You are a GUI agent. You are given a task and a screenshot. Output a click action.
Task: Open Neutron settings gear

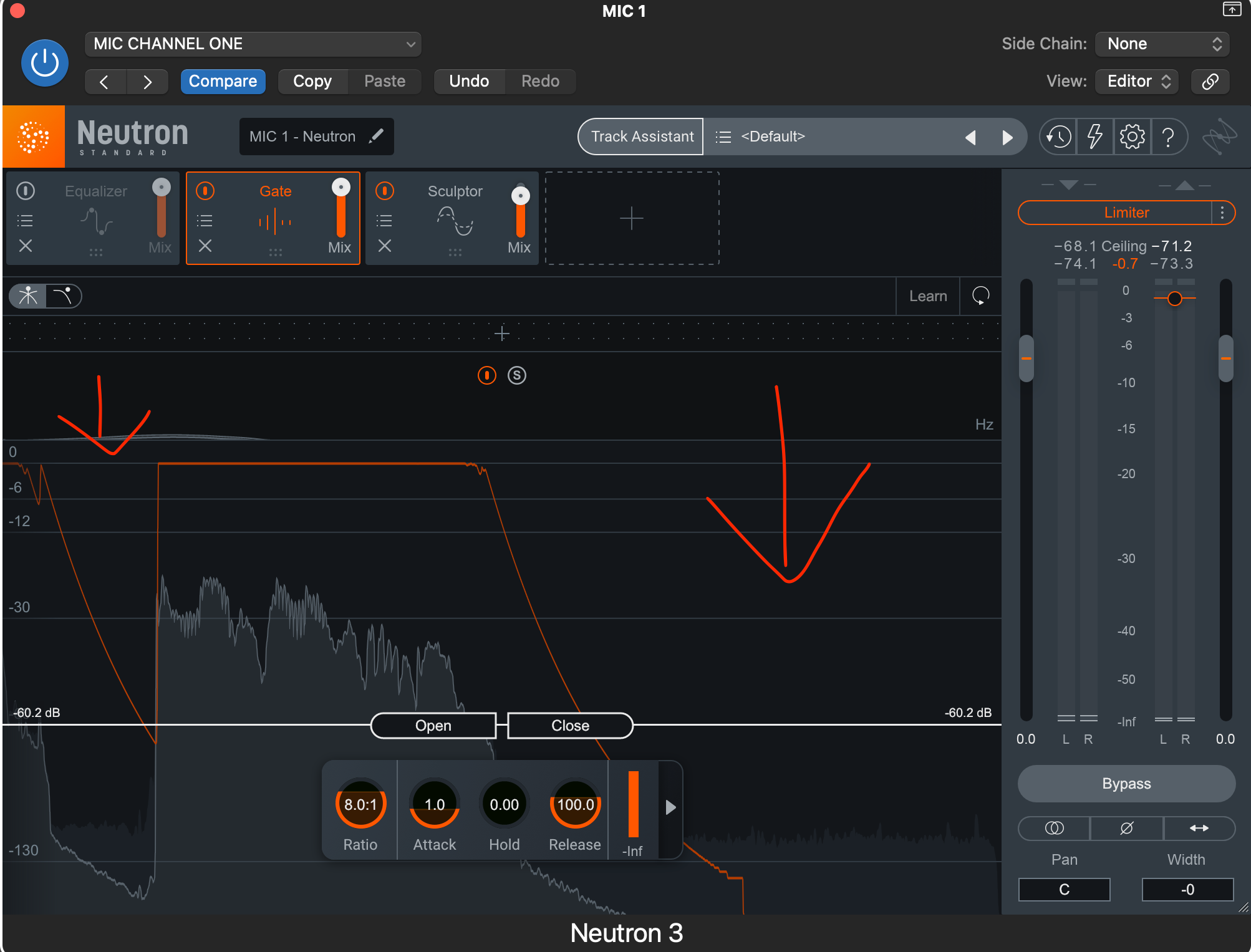click(1131, 136)
